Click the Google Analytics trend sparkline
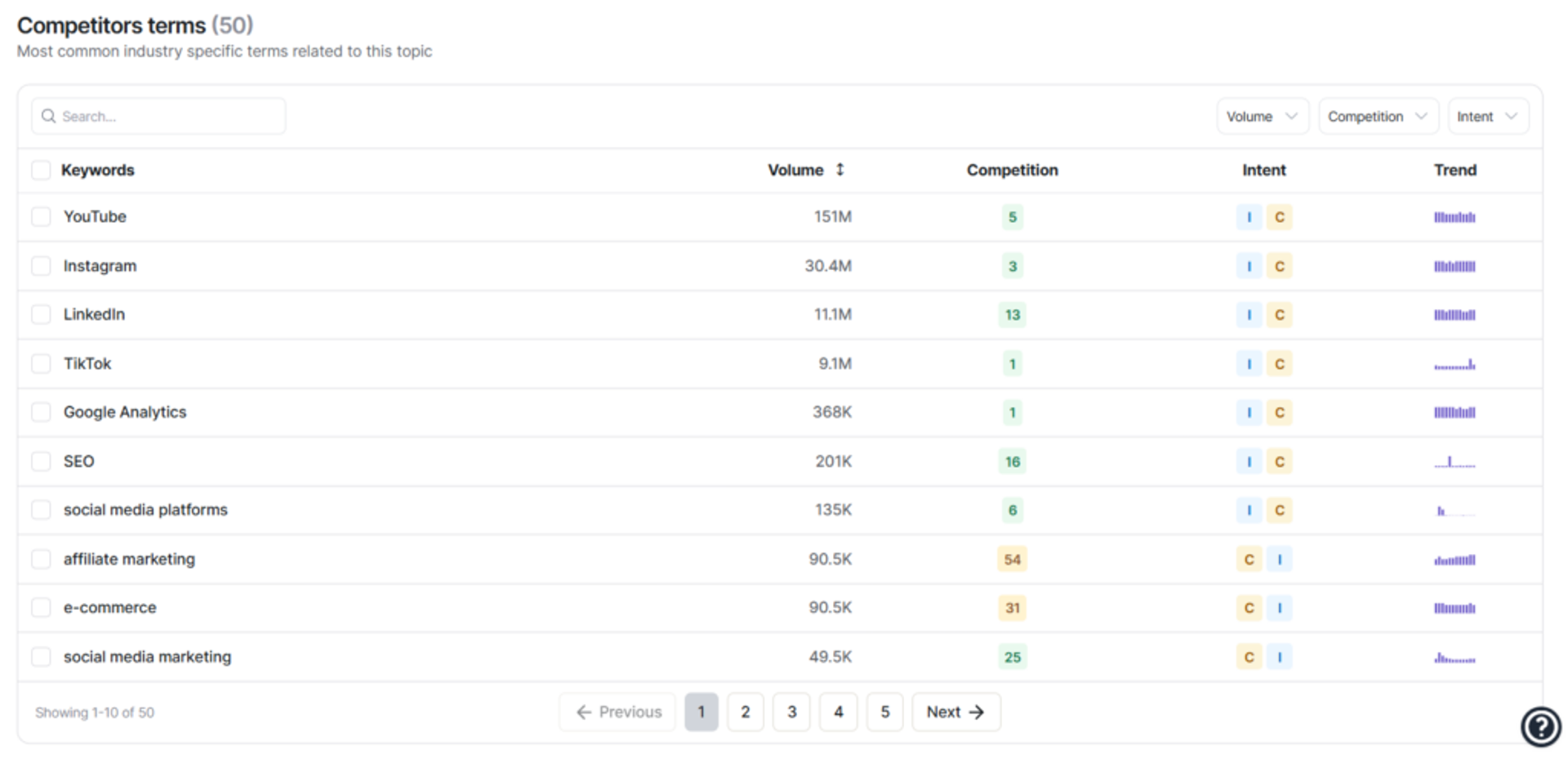This screenshot has height=768, width=1568. 1454,412
